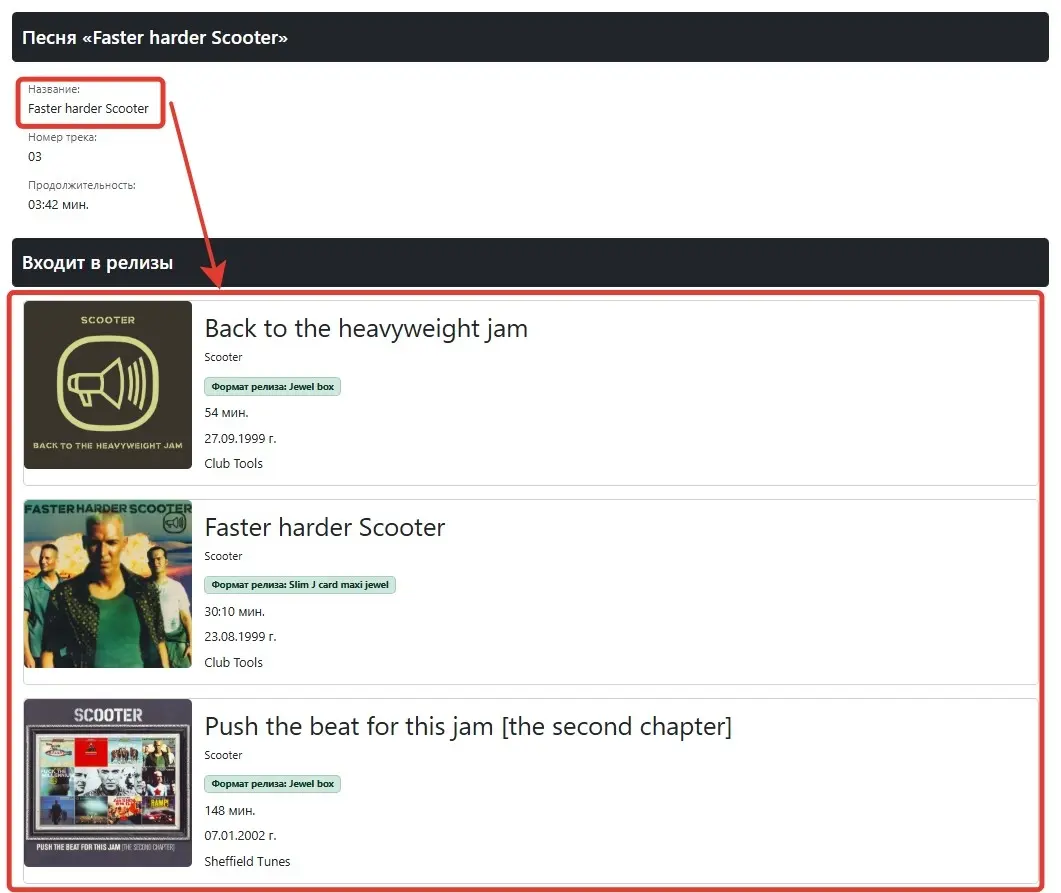Click the Back to the heavyweight jam title
The image size is (1061, 893).
click(x=366, y=329)
